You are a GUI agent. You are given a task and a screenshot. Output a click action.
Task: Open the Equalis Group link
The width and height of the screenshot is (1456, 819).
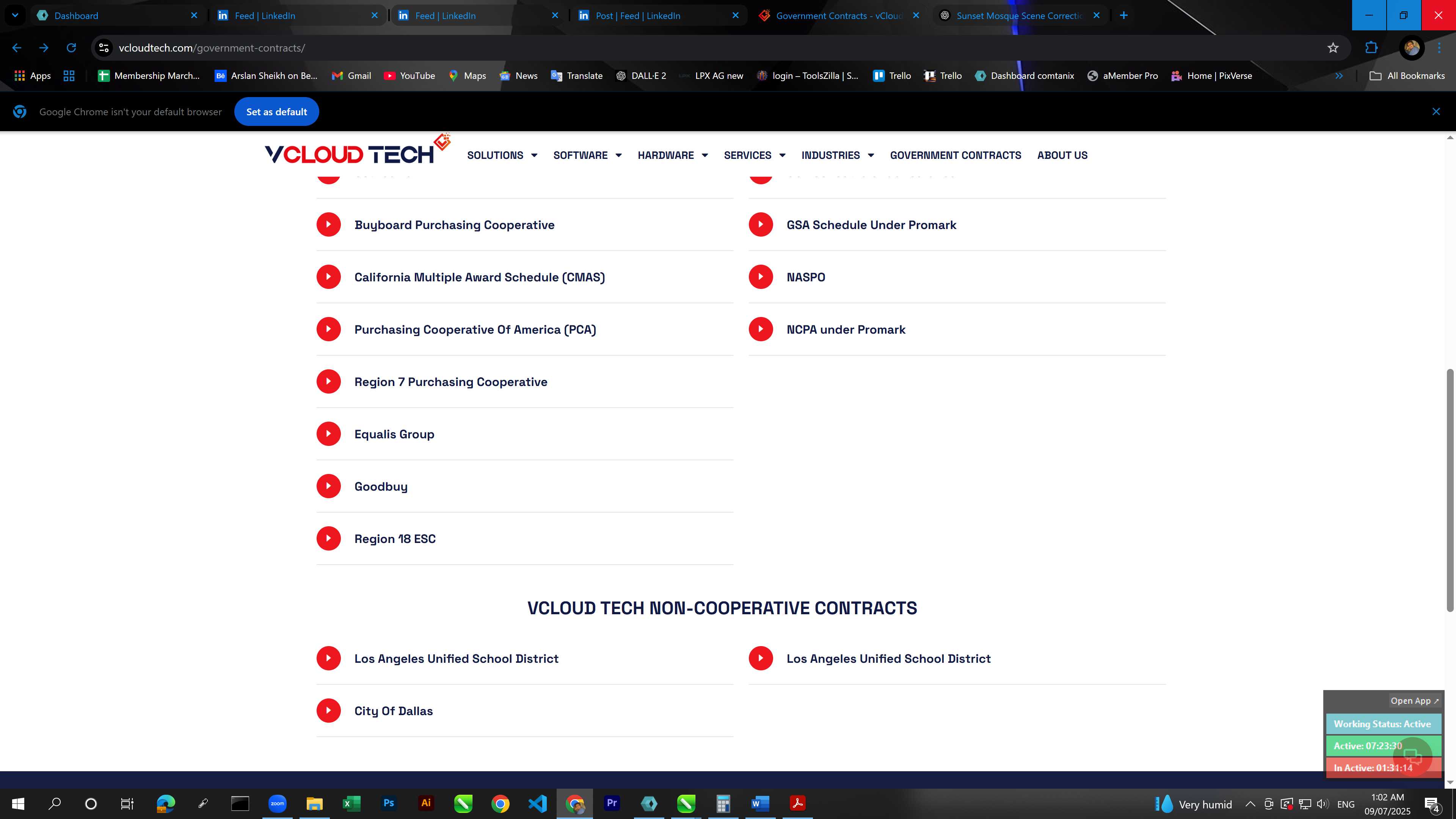pos(394,434)
